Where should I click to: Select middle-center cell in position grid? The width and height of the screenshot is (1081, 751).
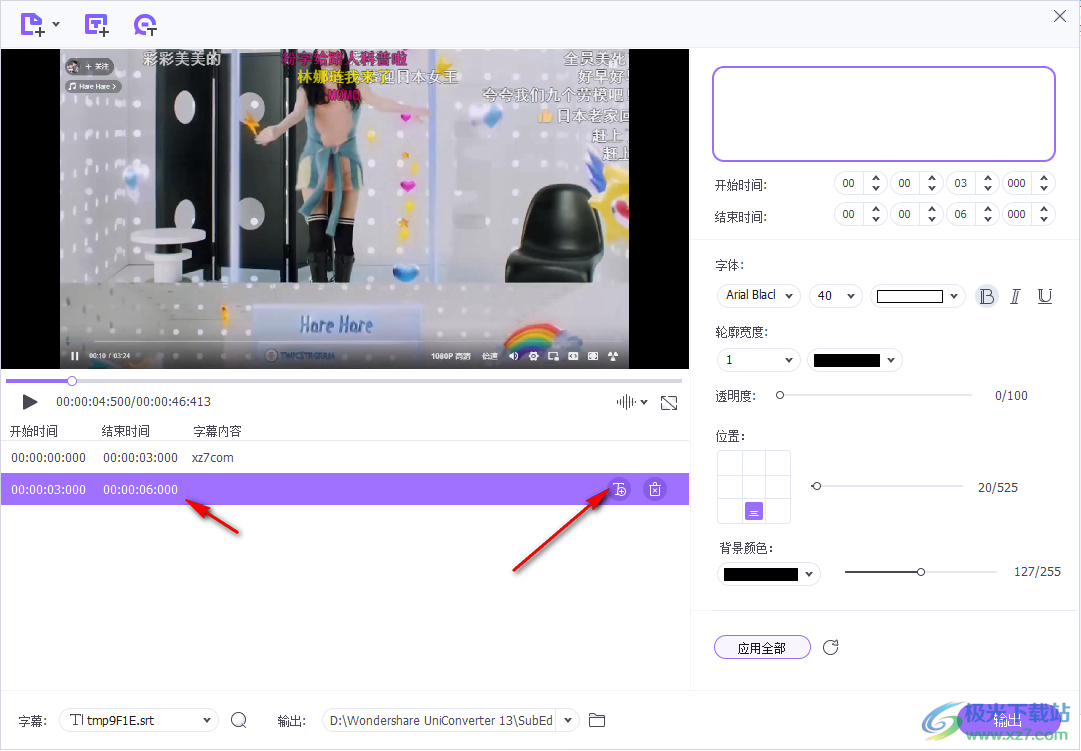click(754, 487)
